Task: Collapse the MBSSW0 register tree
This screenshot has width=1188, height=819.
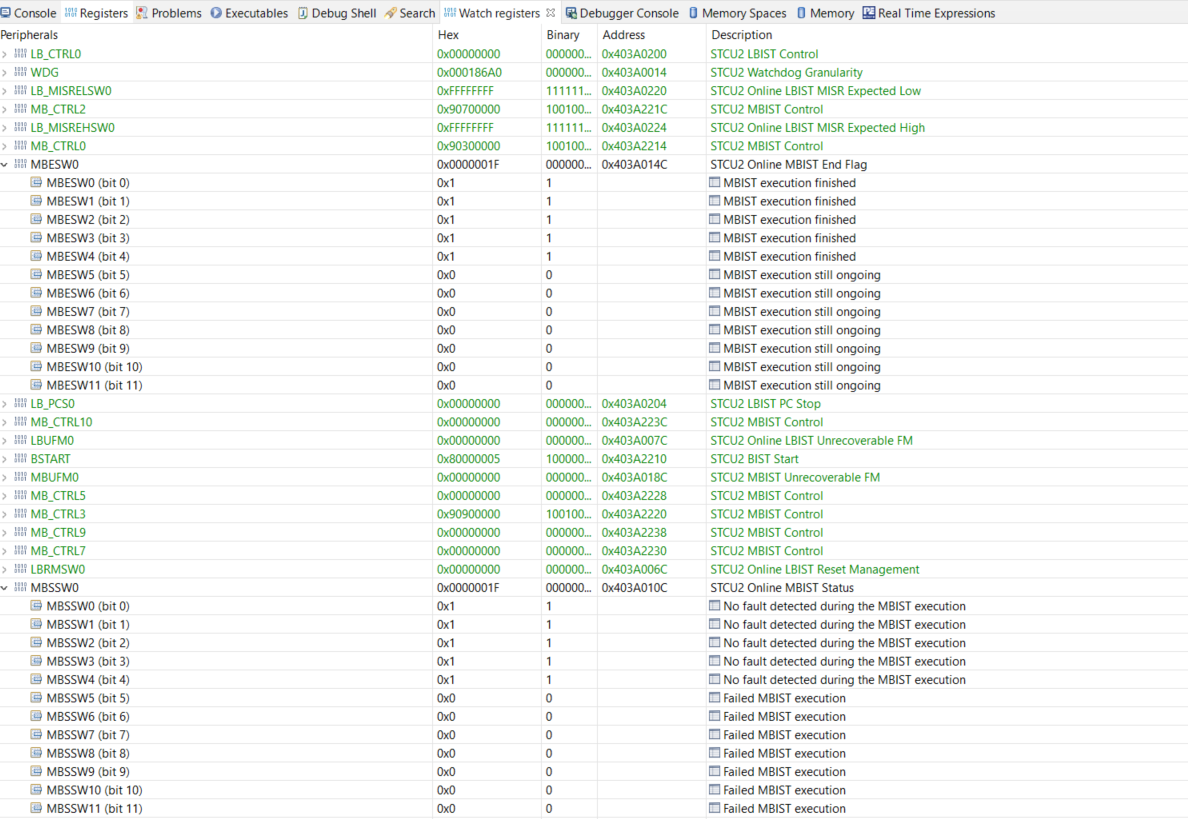Action: tap(6, 587)
